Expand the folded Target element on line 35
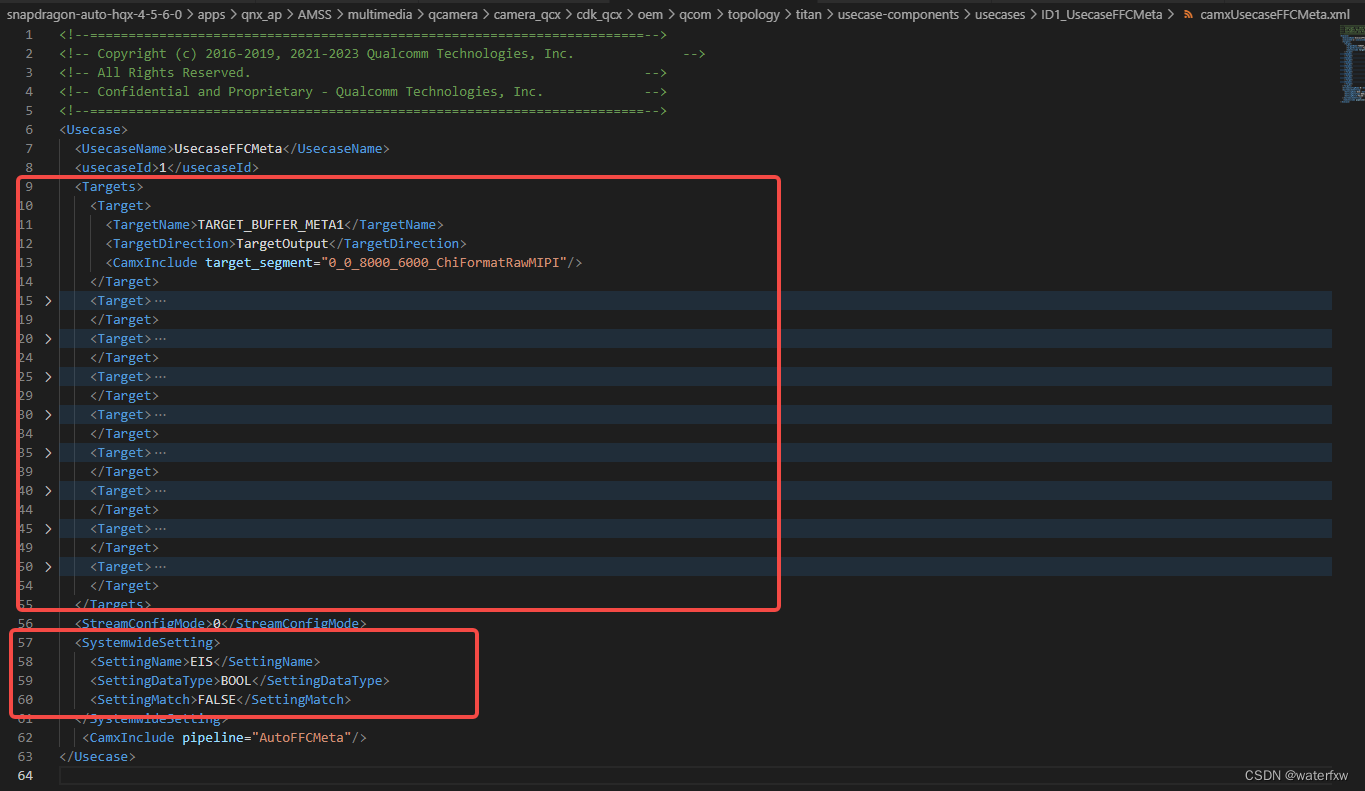 click(48, 452)
